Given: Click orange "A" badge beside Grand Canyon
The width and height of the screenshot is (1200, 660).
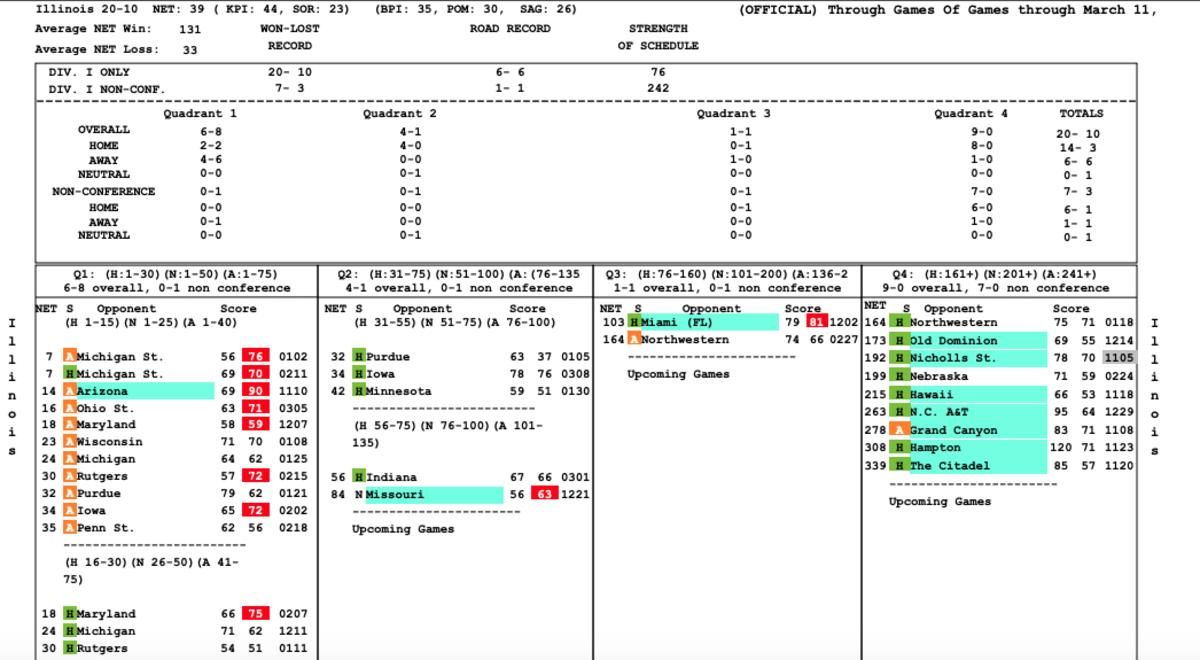Looking at the screenshot, I should click(x=899, y=430).
